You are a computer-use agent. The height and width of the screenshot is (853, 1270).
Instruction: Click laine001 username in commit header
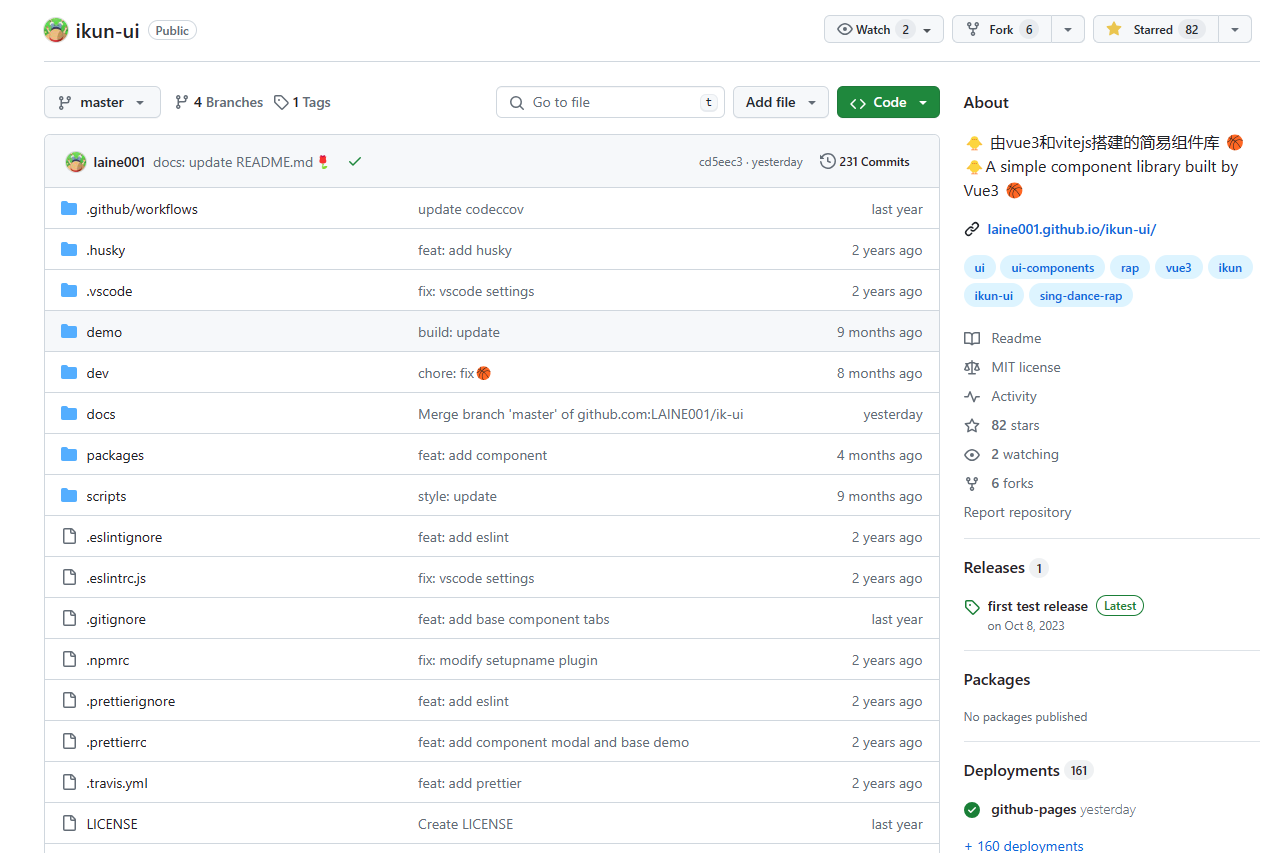point(119,162)
